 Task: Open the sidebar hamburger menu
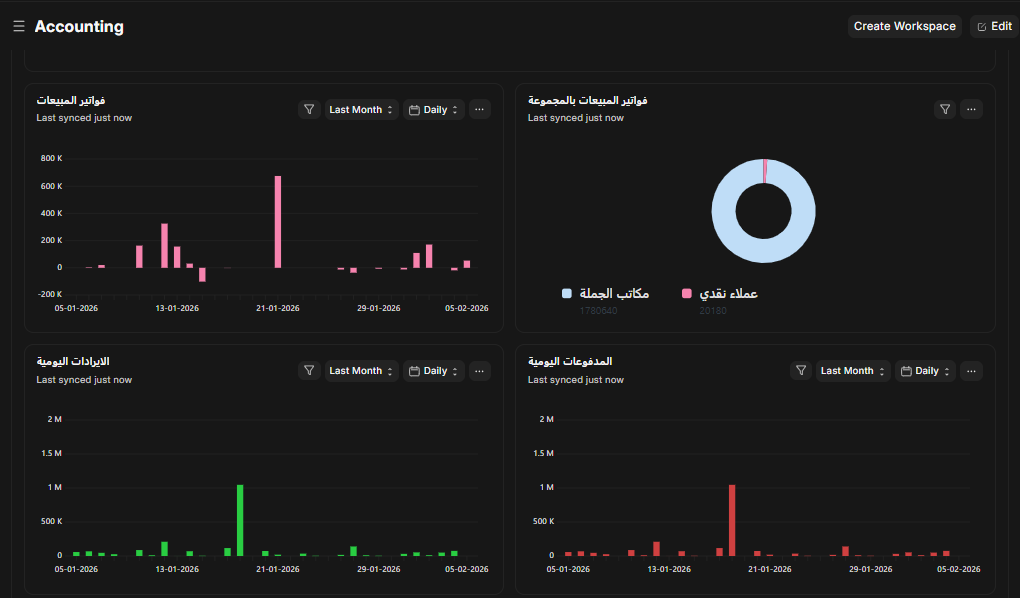[x=18, y=27]
